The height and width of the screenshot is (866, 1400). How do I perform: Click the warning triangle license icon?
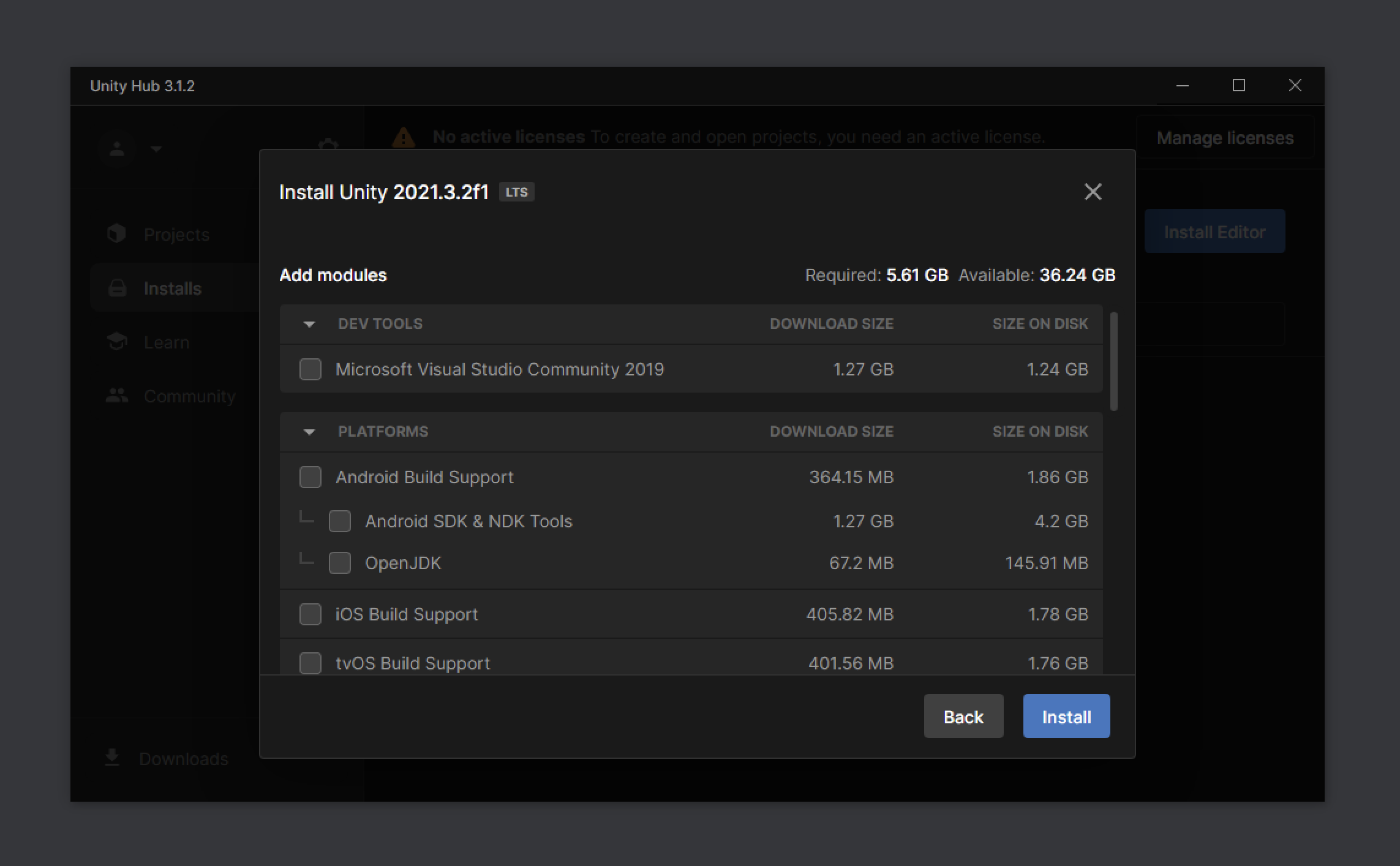[403, 137]
